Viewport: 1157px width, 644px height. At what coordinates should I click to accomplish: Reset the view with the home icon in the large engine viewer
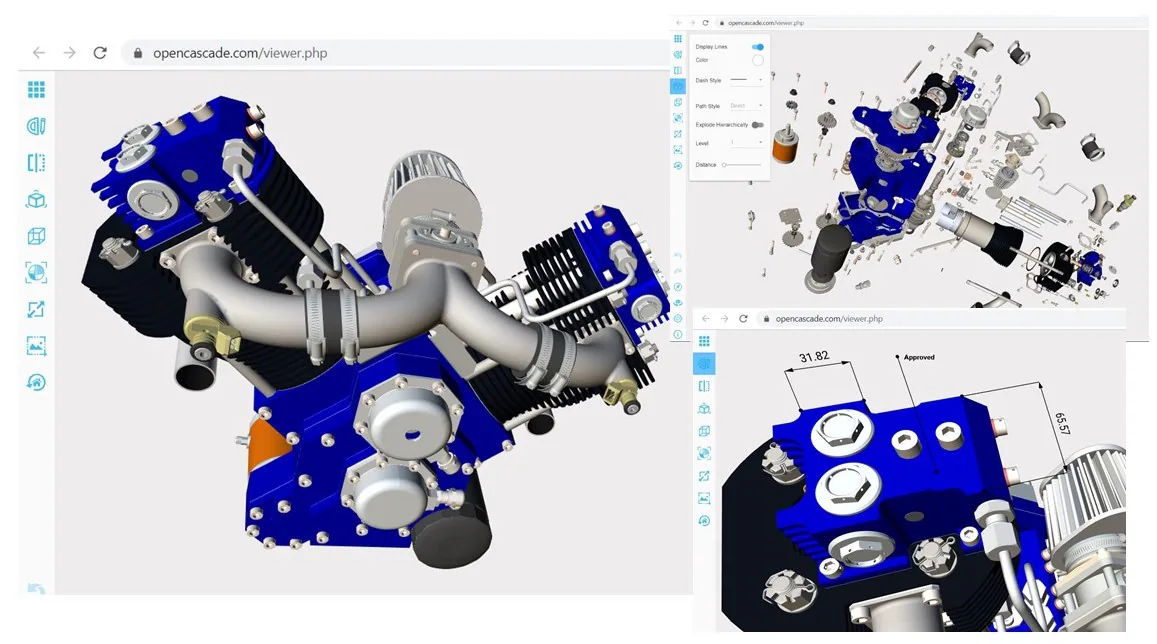(x=36, y=382)
